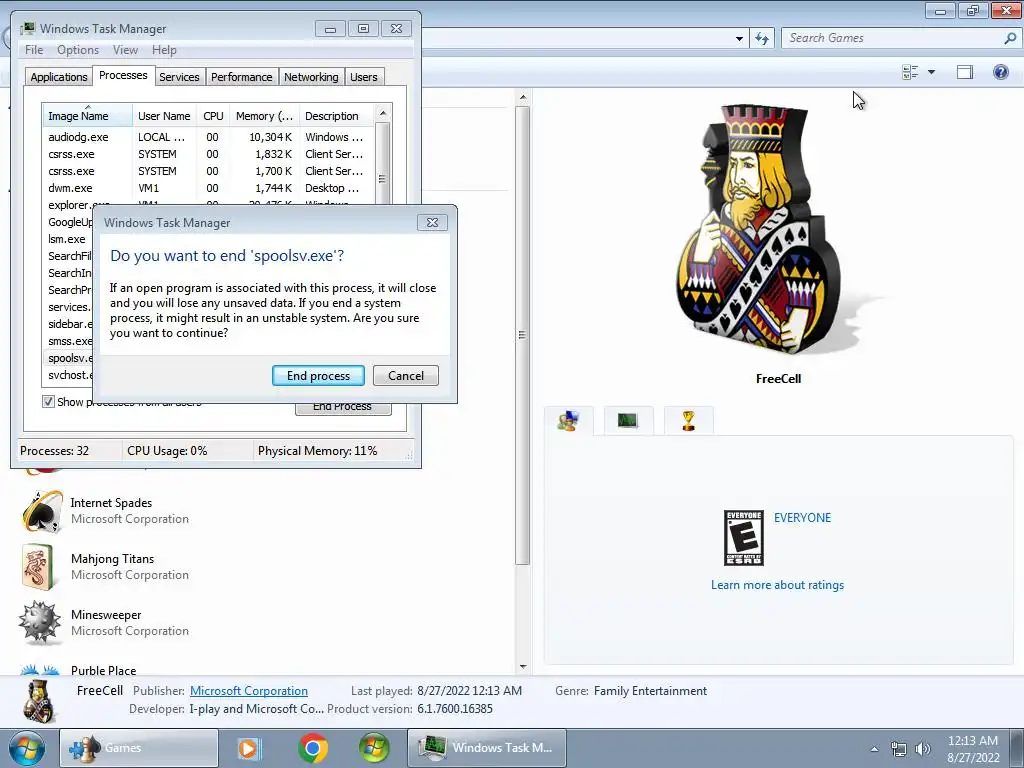The image size is (1024, 768).
Task: Switch to the Users tab
Action: pyautogui.click(x=364, y=77)
